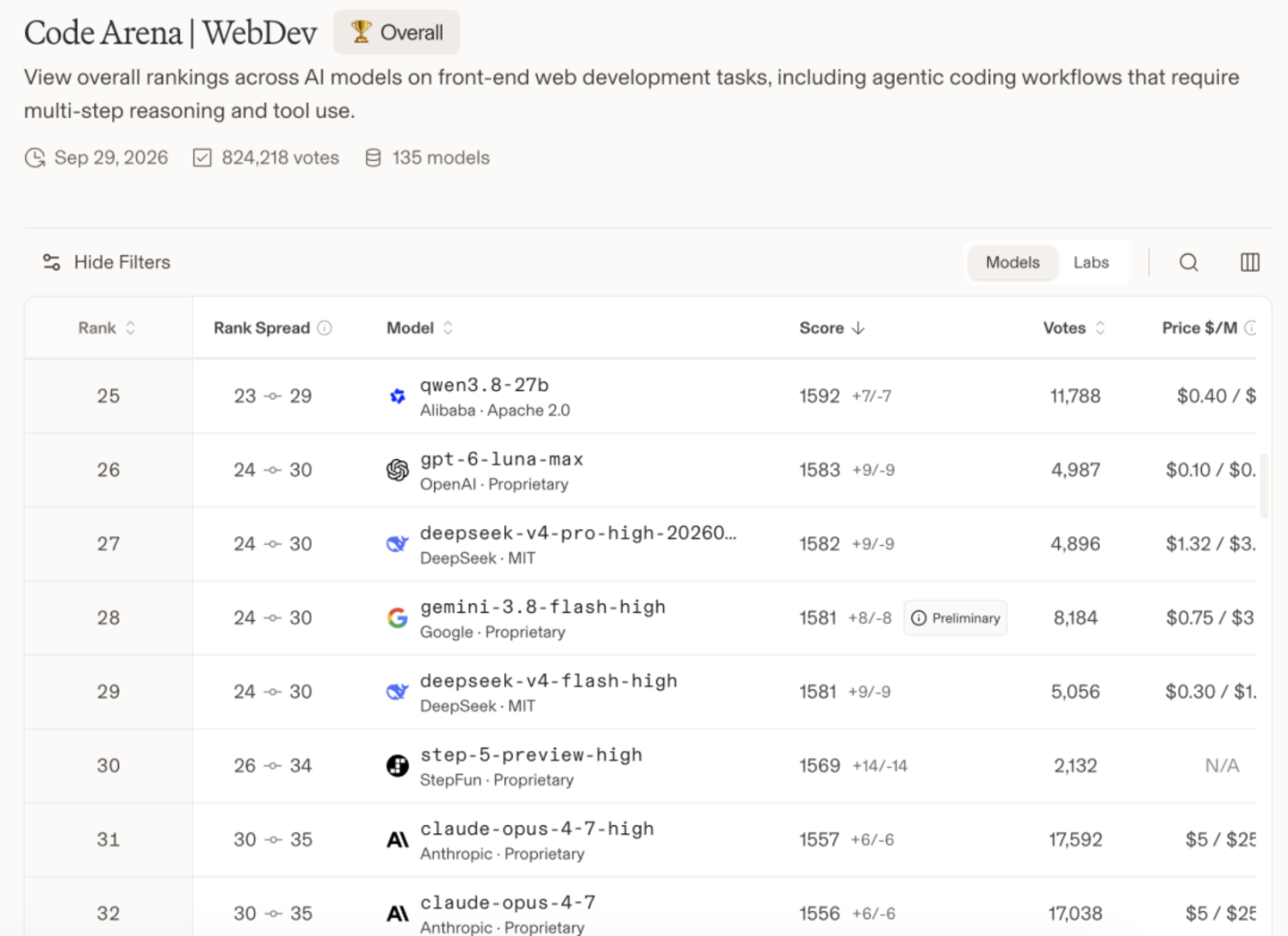Image resolution: width=1288 pixels, height=936 pixels.
Task: Switch to the Models tab
Action: click(x=1012, y=262)
